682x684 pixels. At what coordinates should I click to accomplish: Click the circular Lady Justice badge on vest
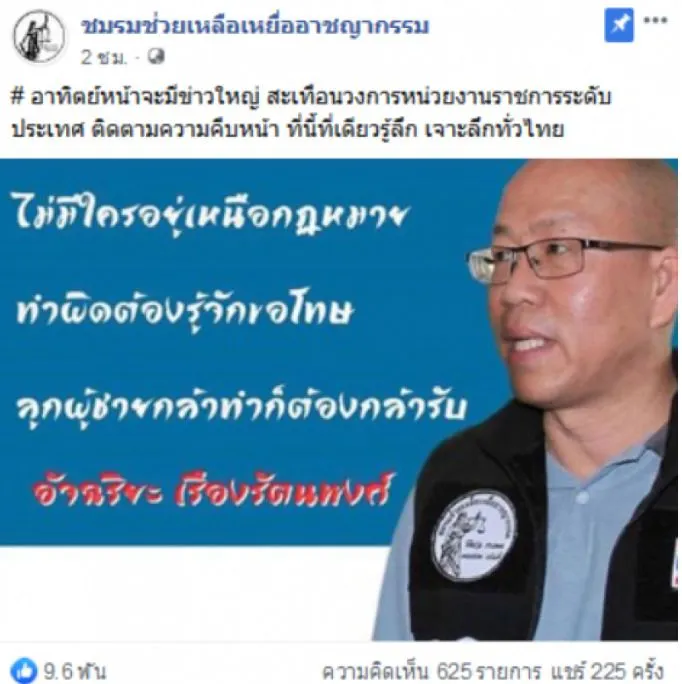coord(473,536)
